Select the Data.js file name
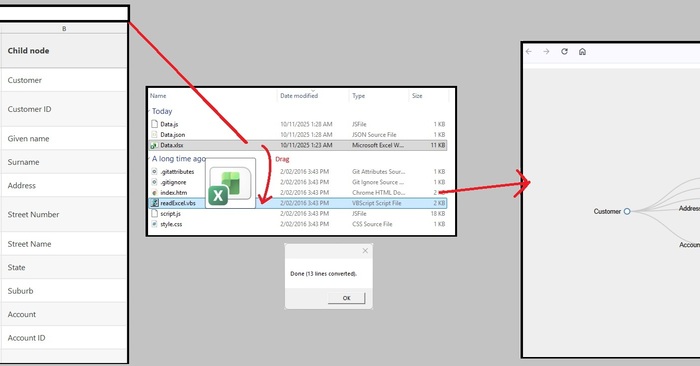Image resolution: width=700 pixels, height=366 pixels. pos(169,124)
